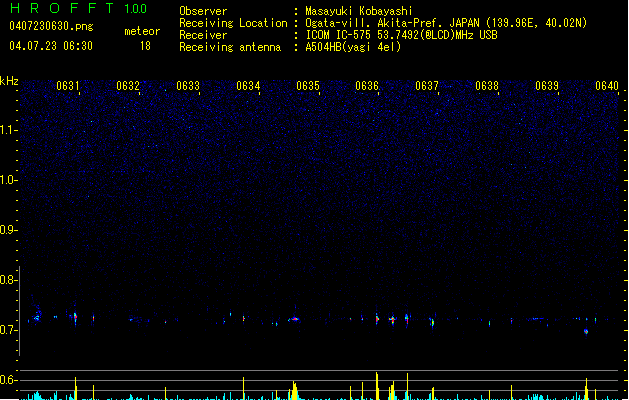Screen dimensions: 629x400
Task: Click the 0631 time marker
Action: click(67, 86)
